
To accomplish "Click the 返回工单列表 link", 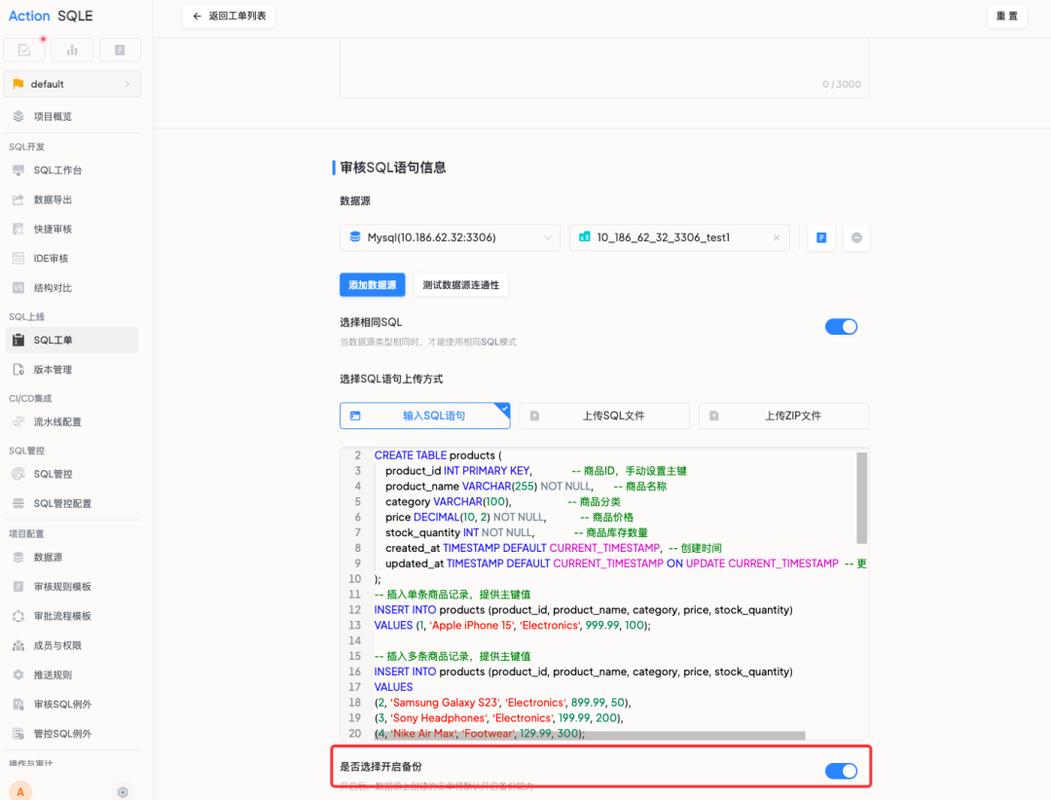I will click(x=228, y=16).
